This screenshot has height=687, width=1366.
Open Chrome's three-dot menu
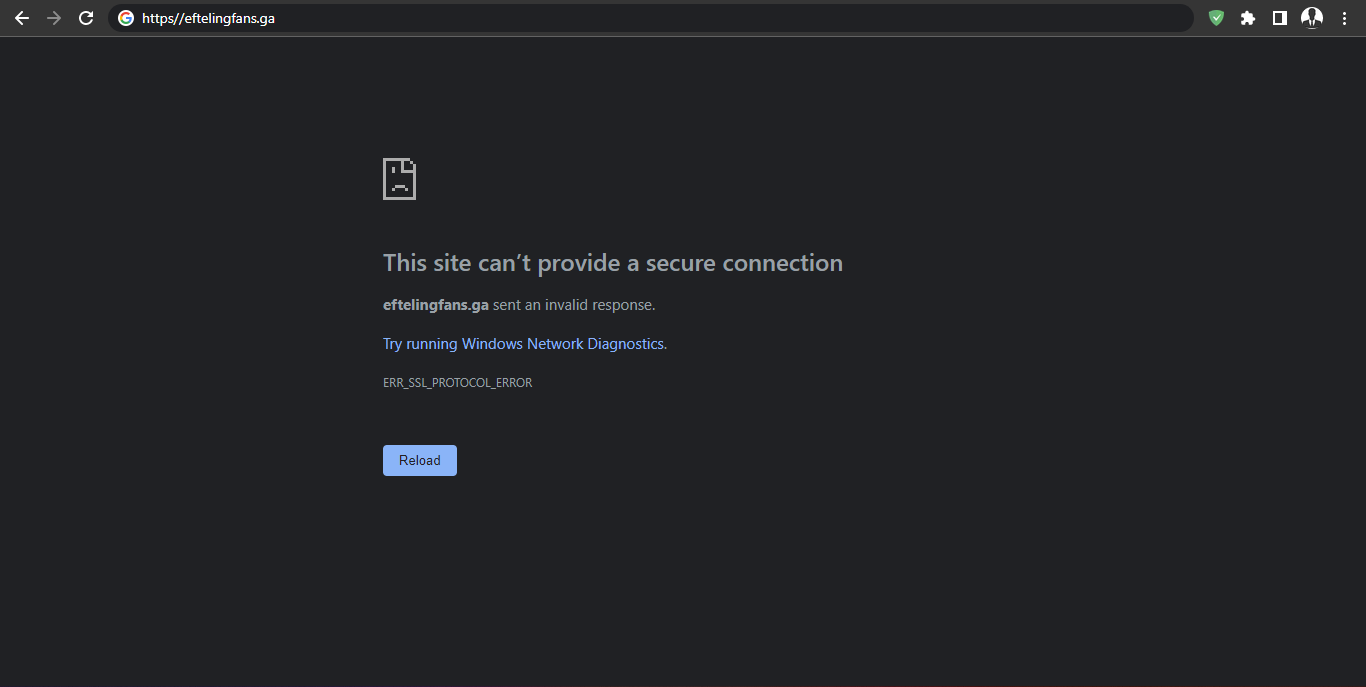click(x=1344, y=18)
